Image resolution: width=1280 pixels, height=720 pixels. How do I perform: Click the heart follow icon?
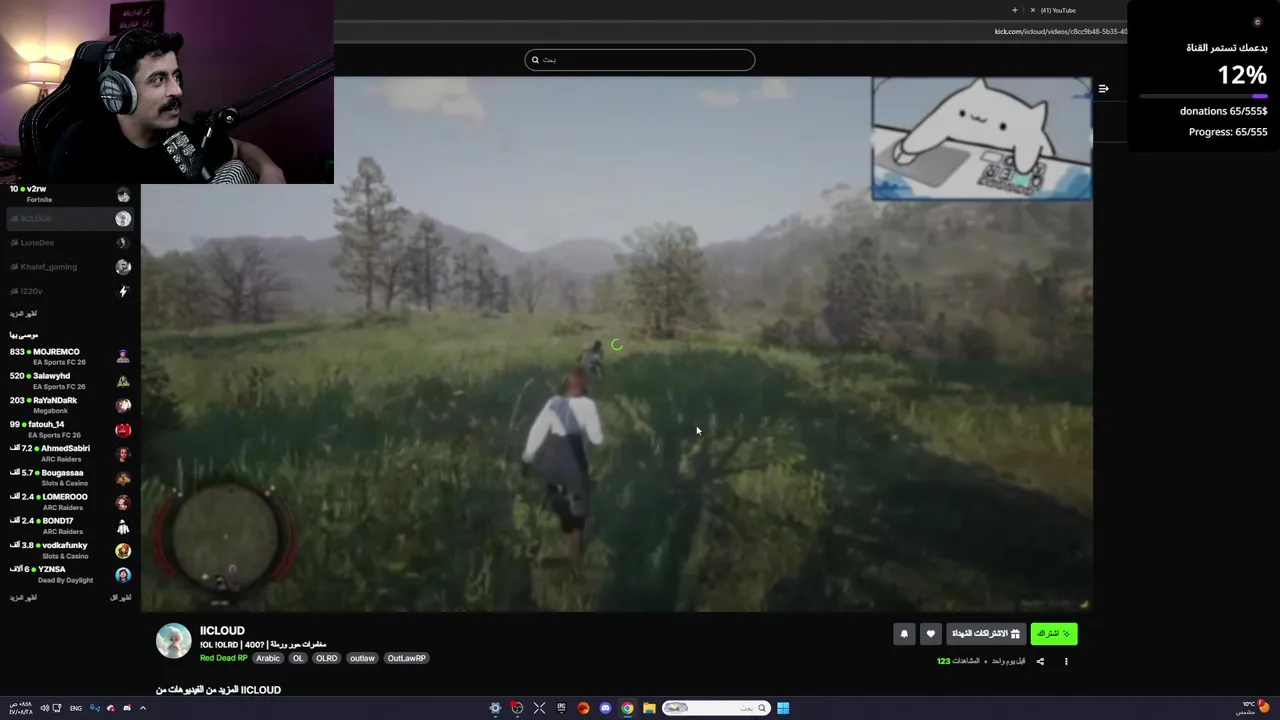click(930, 633)
